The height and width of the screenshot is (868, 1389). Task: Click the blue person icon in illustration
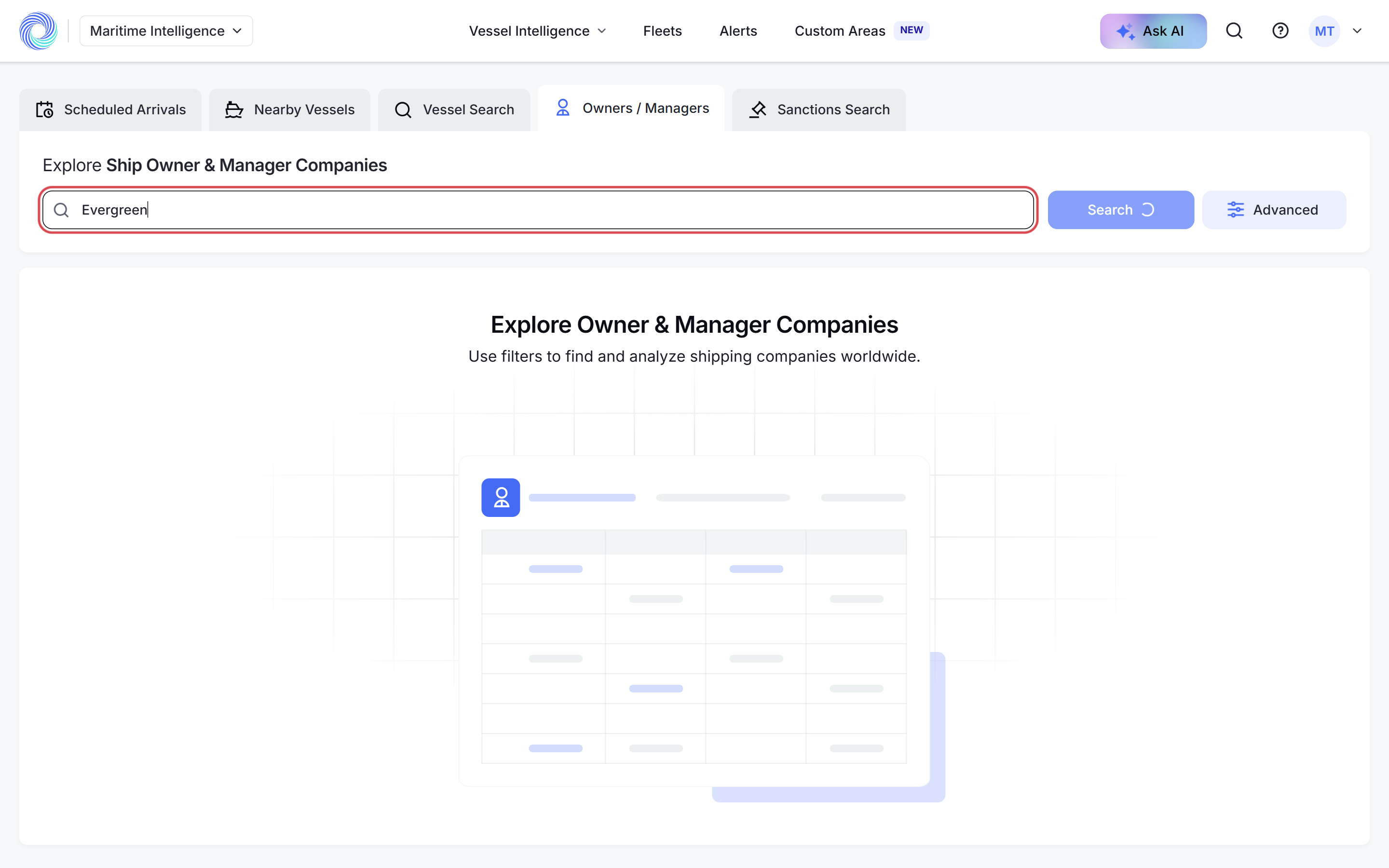click(501, 498)
